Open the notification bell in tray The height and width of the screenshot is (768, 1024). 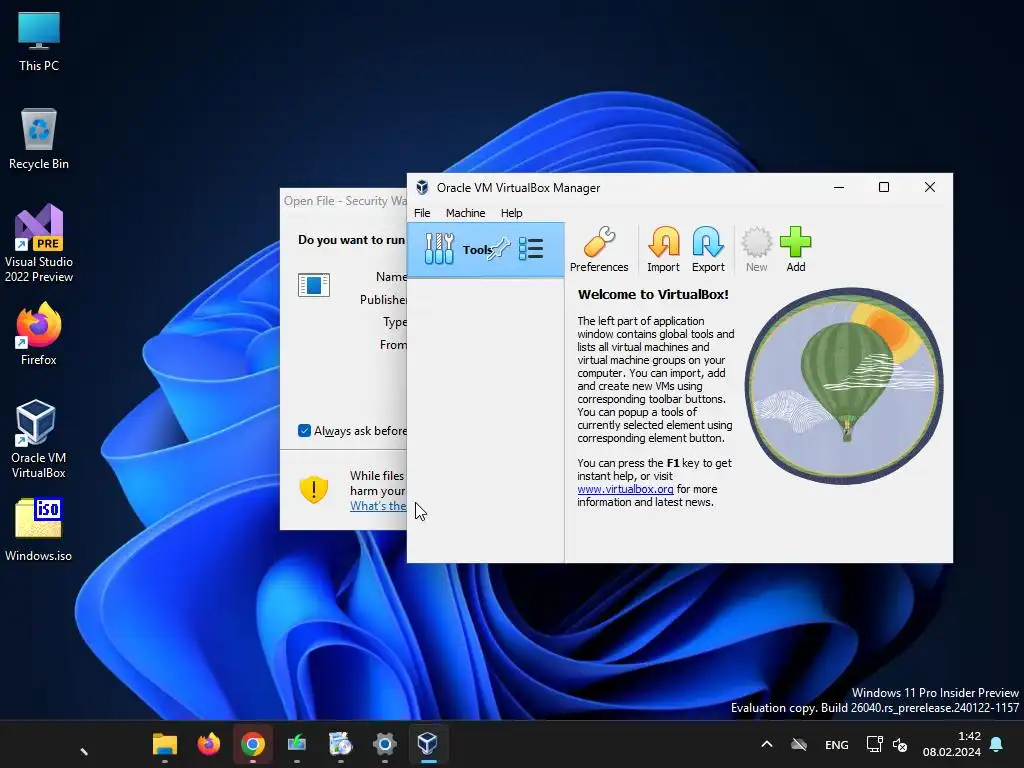point(997,744)
